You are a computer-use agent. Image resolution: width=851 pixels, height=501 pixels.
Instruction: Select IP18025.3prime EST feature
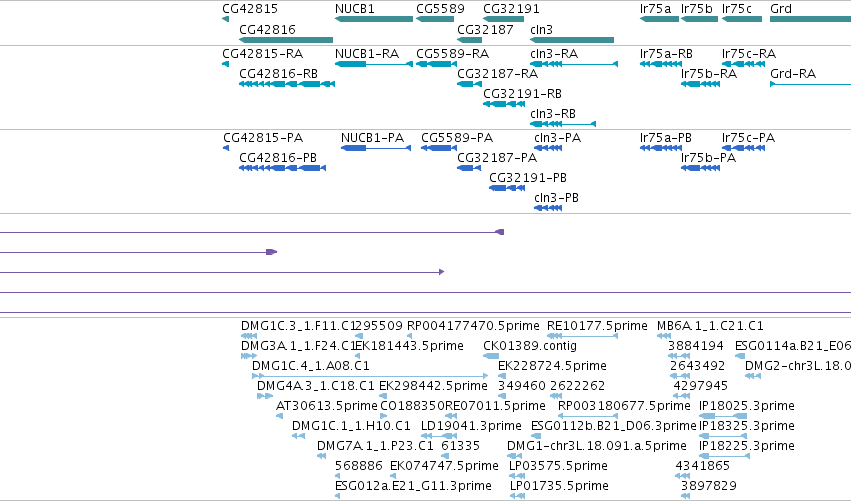tap(723, 416)
